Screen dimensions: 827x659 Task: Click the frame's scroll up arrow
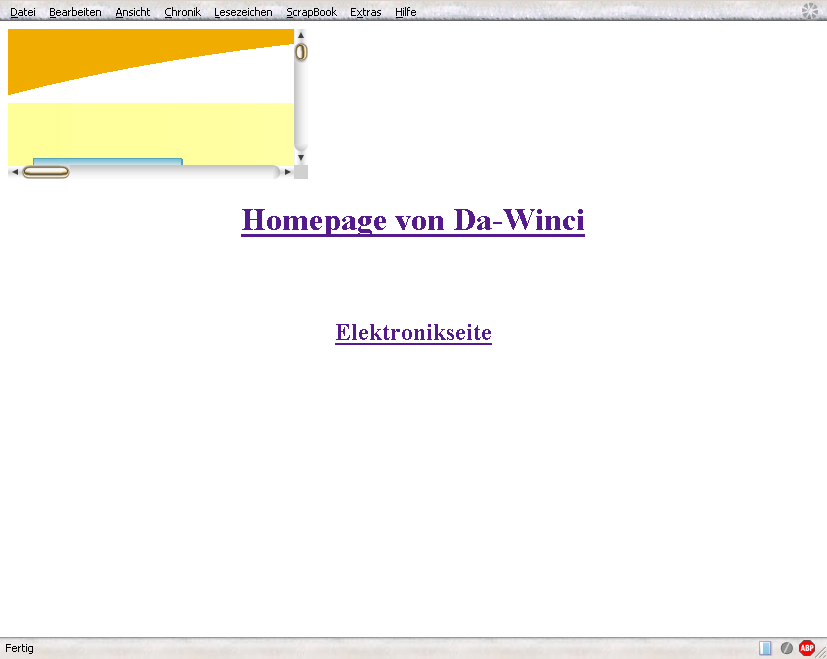301,35
